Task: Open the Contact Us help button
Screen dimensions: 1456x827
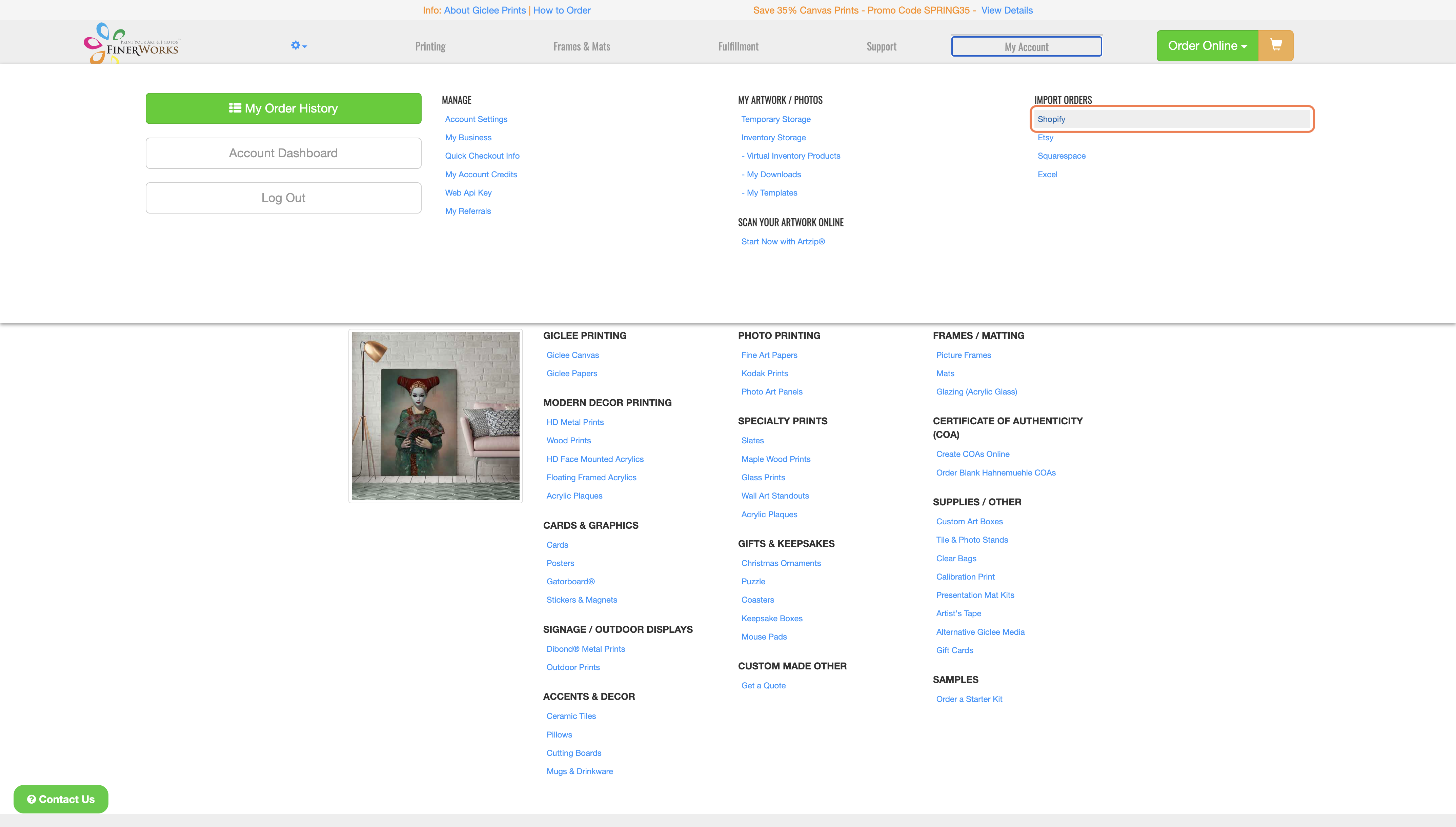Action: pyautogui.click(x=61, y=799)
